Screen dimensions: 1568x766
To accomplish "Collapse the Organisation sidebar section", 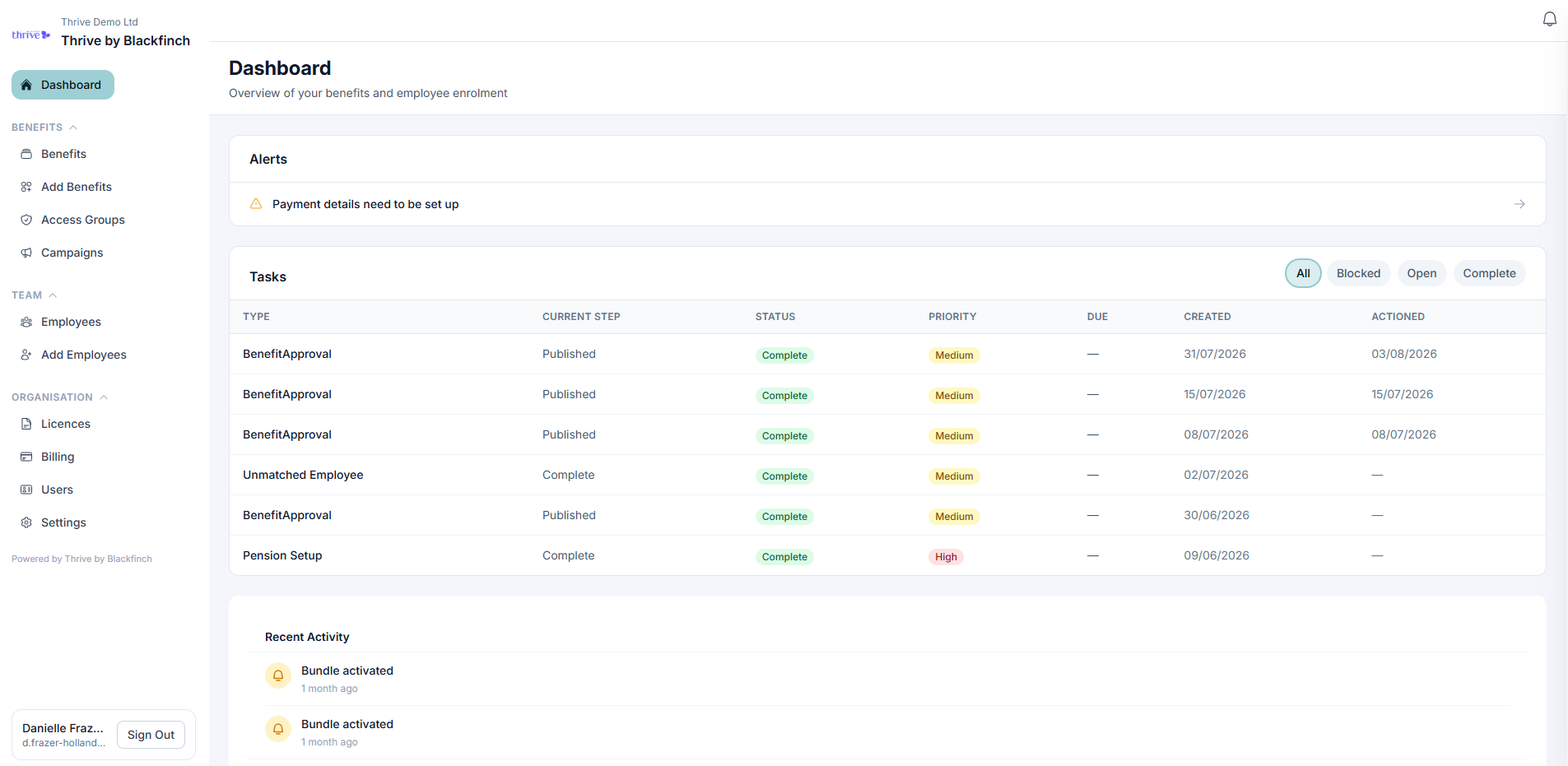I will (x=59, y=397).
